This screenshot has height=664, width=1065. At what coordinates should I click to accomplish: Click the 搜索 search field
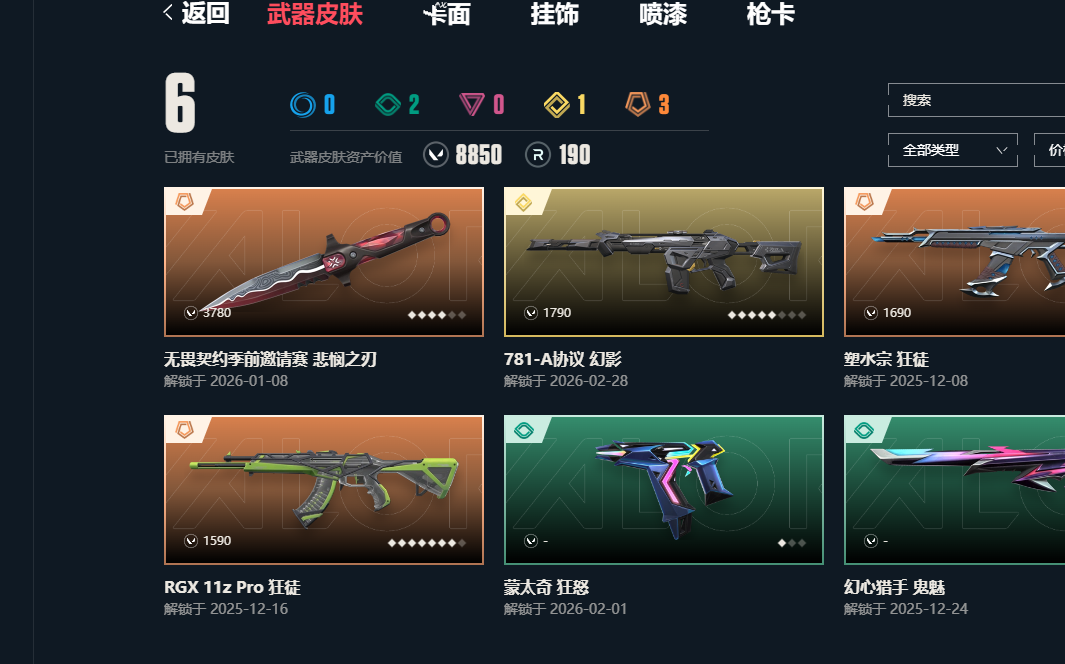[x=976, y=100]
